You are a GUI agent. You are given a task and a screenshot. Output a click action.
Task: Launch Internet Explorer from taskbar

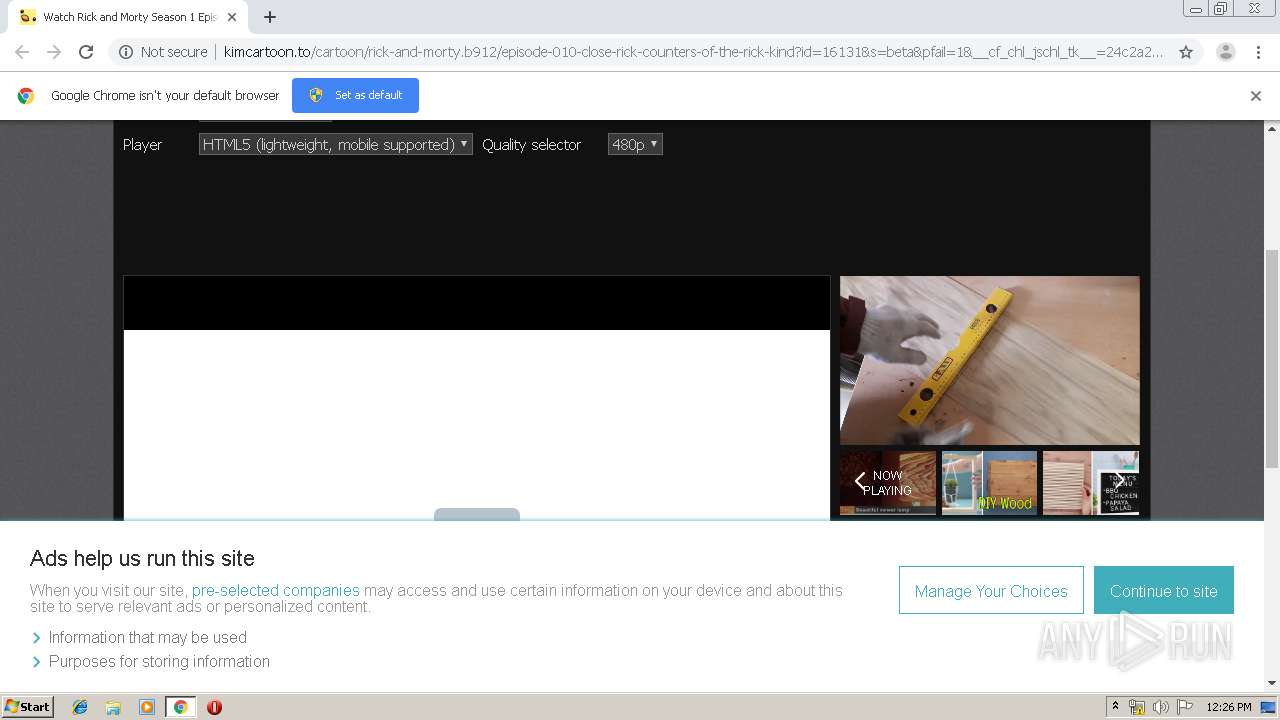pos(80,707)
